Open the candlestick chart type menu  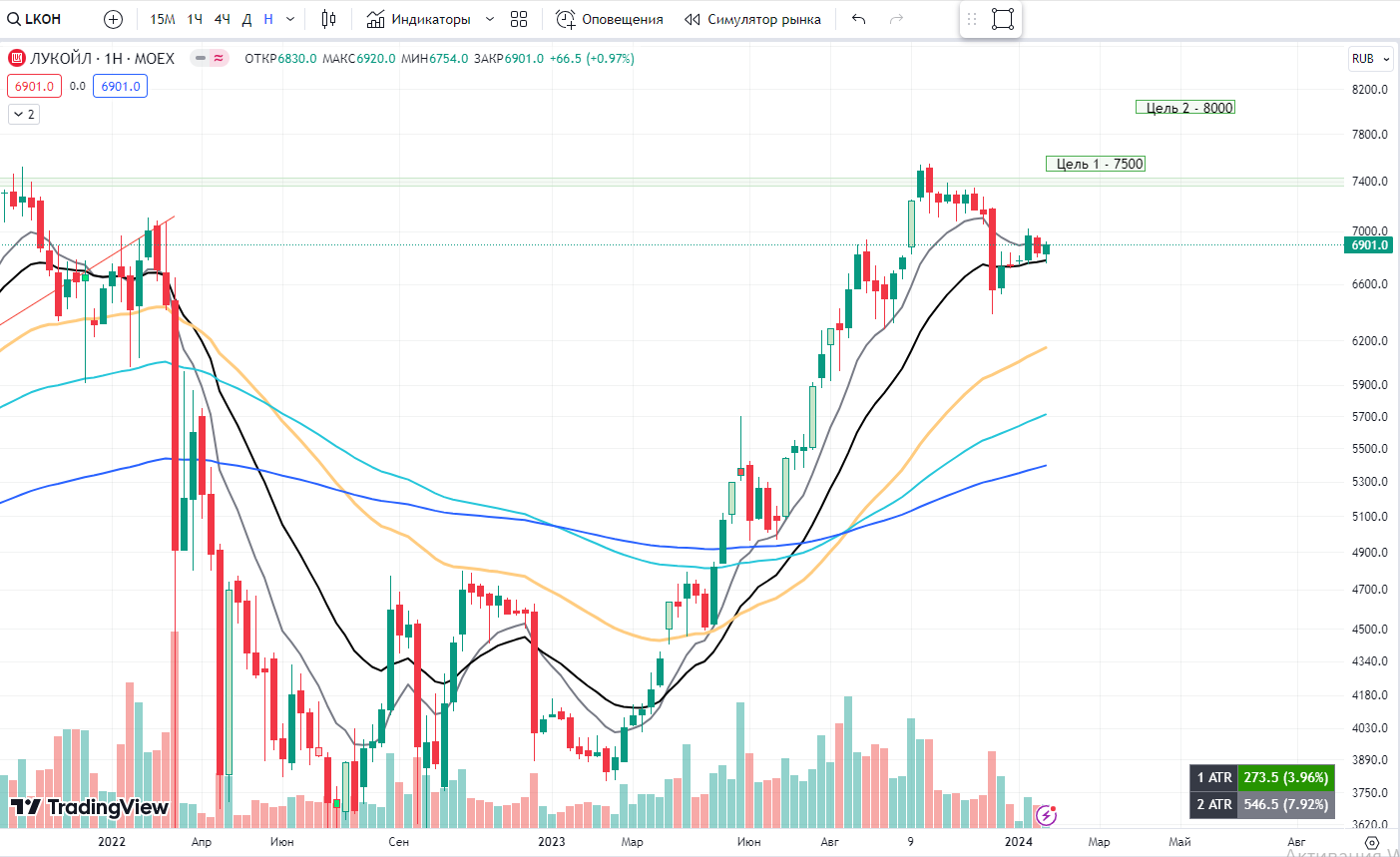tap(329, 19)
